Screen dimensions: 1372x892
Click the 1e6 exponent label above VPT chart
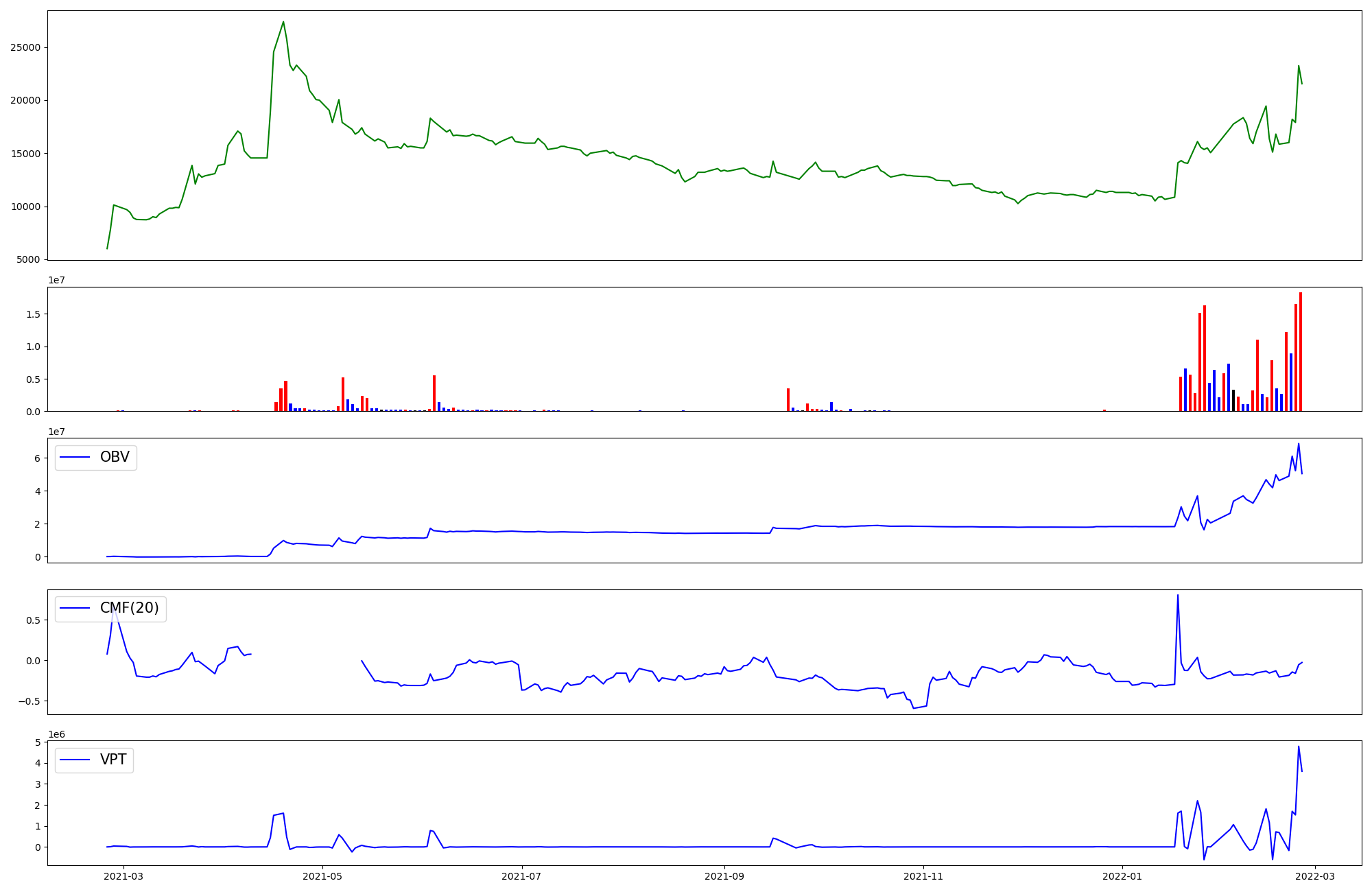tap(56, 734)
